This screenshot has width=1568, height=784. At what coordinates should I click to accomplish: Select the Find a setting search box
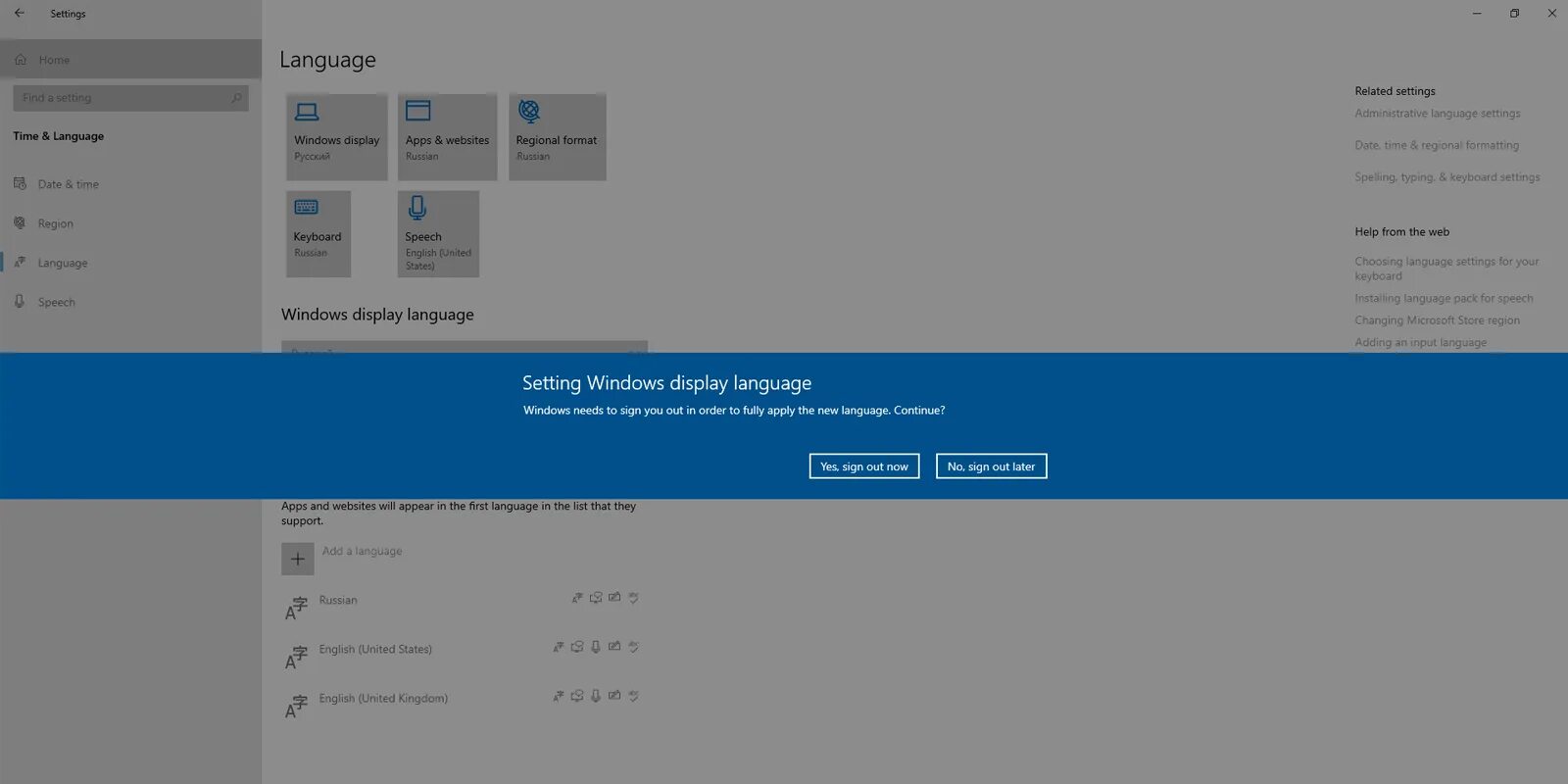[x=130, y=98]
